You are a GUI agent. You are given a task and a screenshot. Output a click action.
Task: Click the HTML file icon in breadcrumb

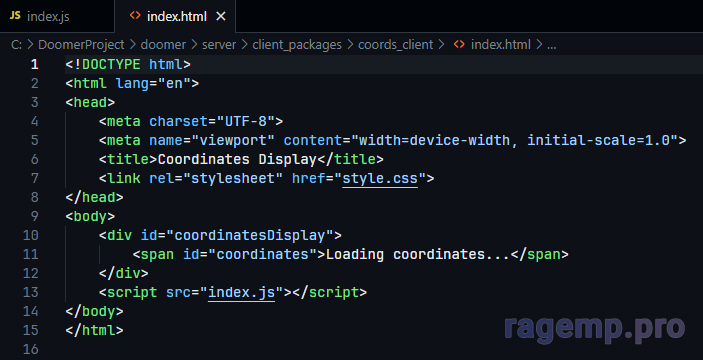tap(459, 45)
